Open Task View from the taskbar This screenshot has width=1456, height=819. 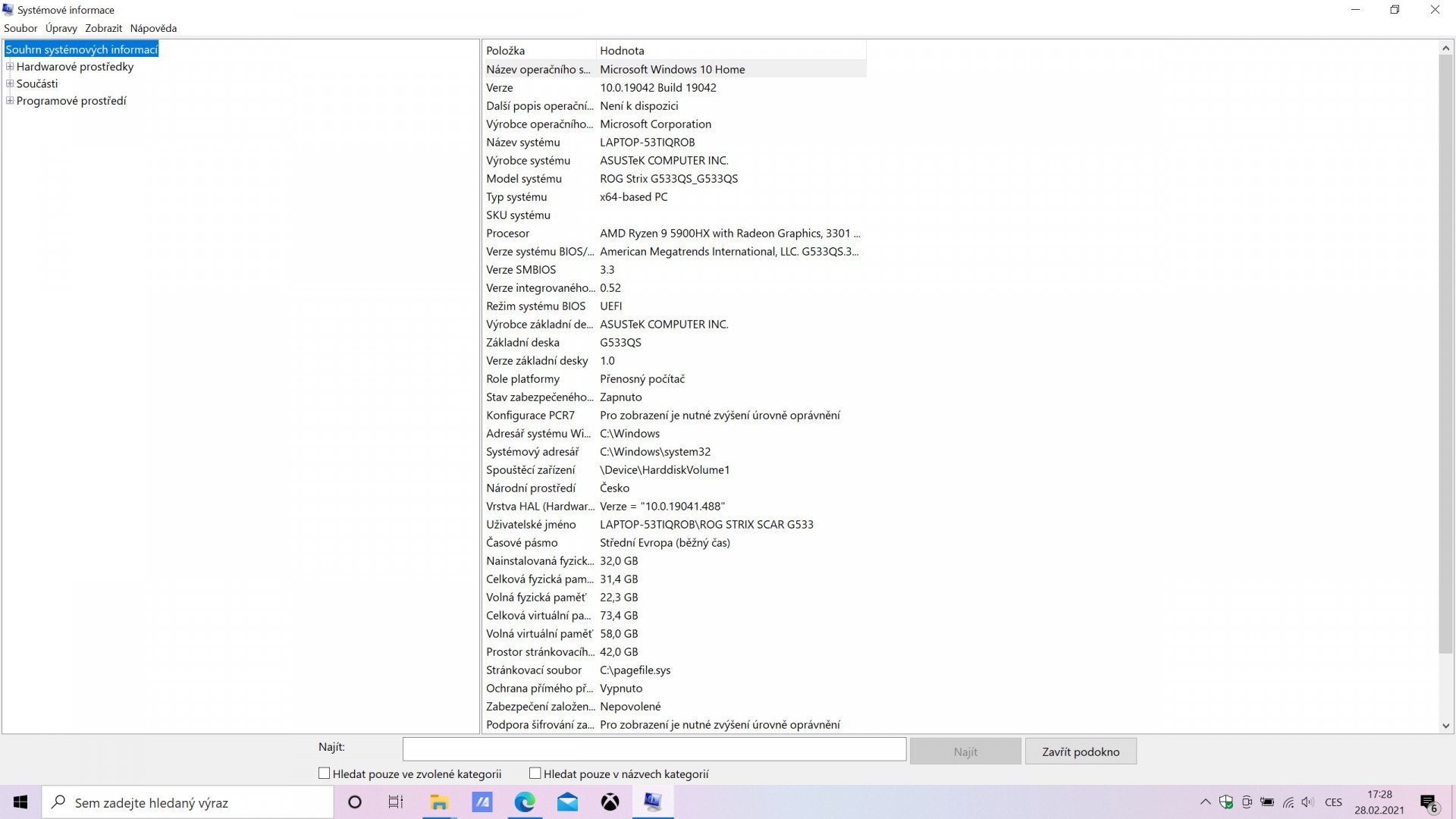(x=396, y=802)
